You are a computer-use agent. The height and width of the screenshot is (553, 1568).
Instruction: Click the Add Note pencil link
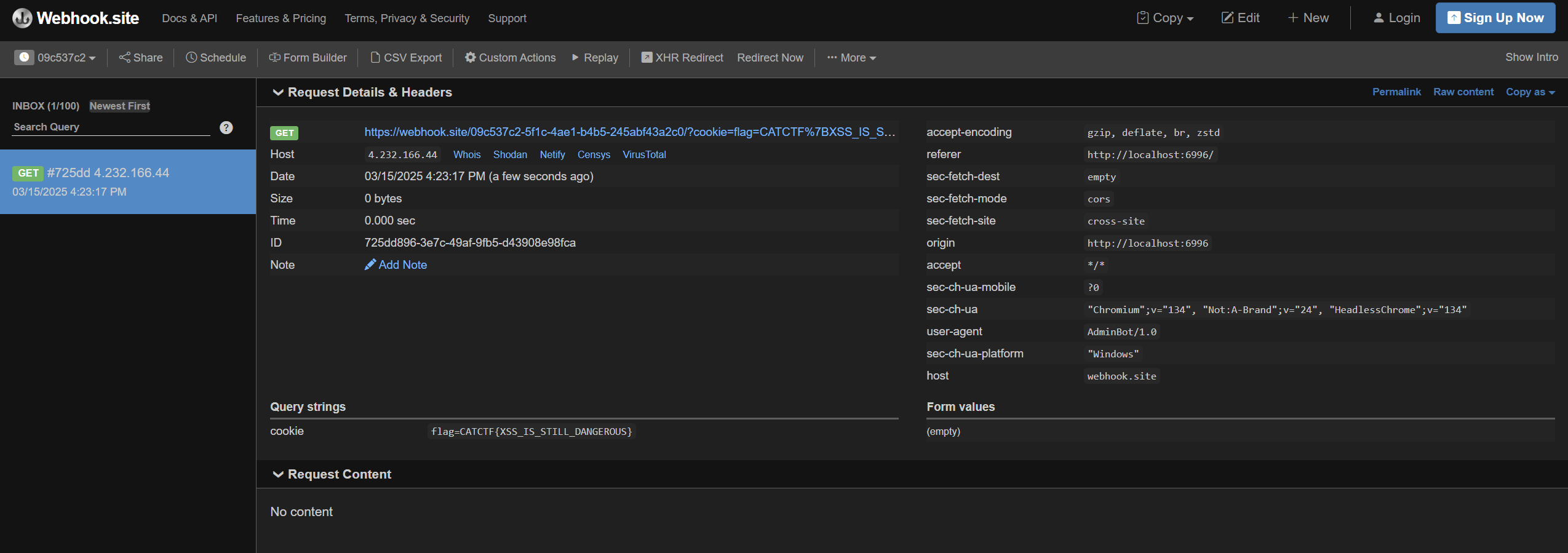pyautogui.click(x=396, y=265)
